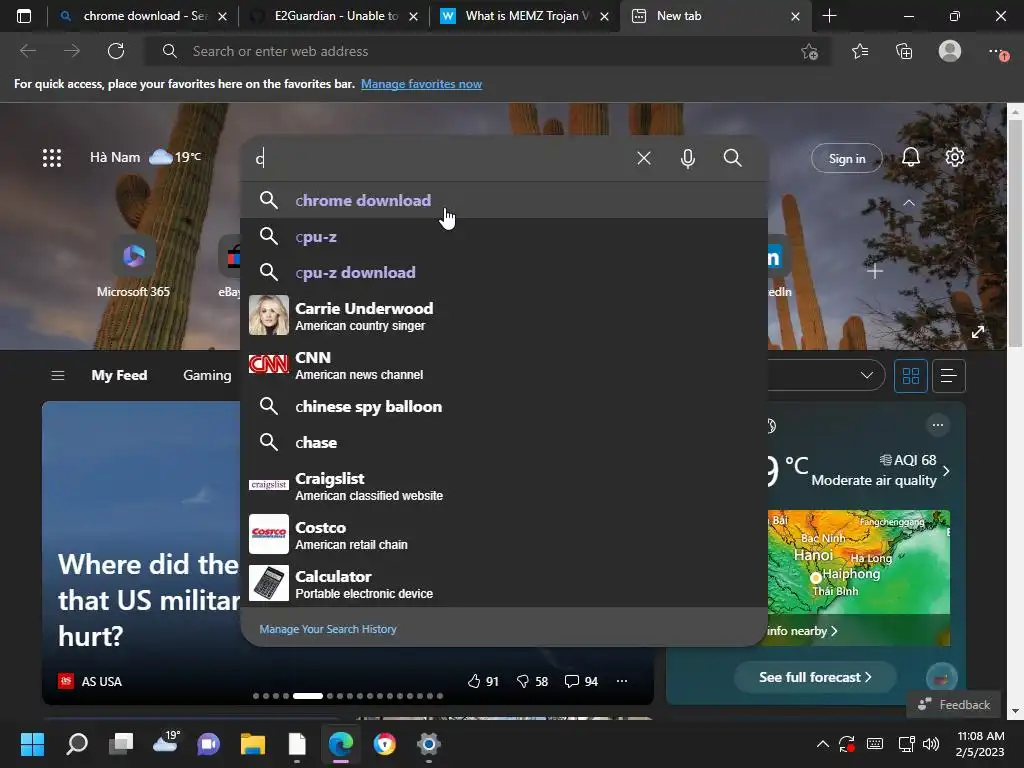Open the Brave browser taskbar icon

(x=385, y=744)
